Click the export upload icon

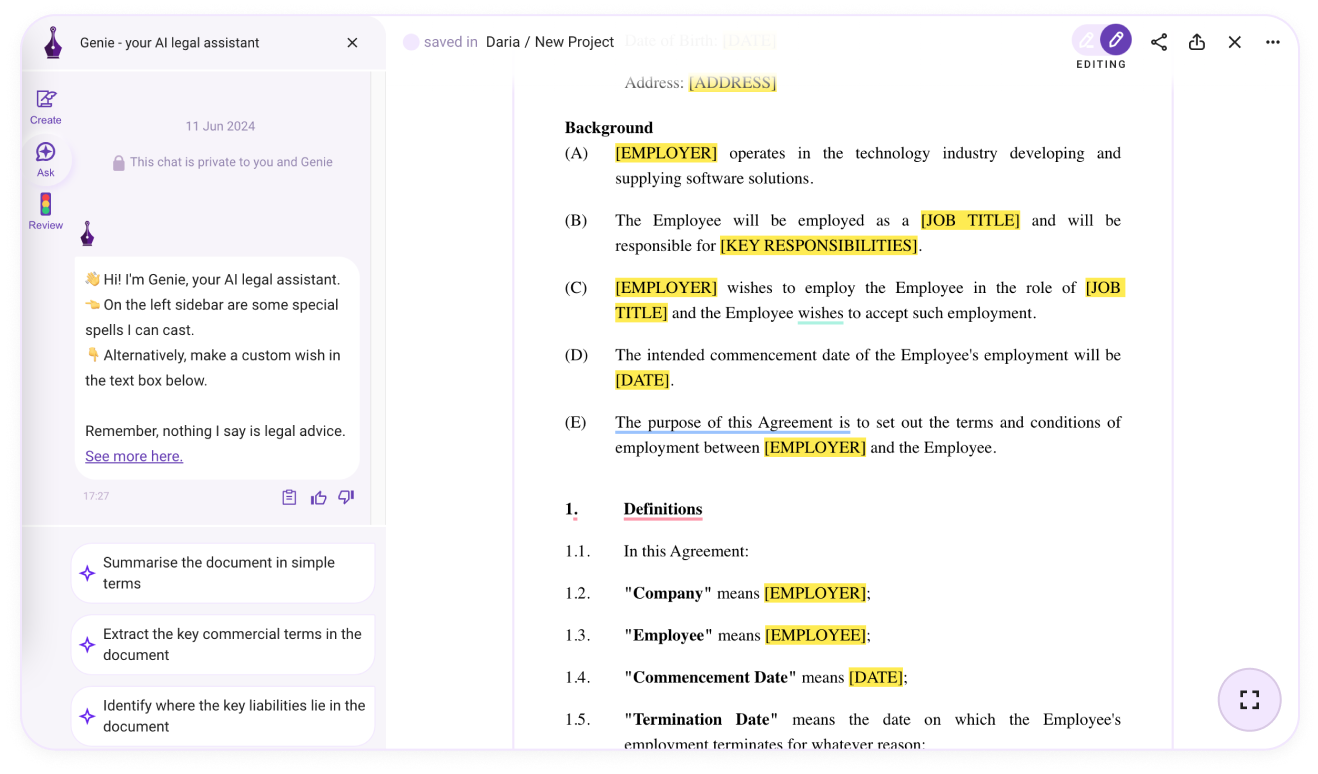[1197, 42]
